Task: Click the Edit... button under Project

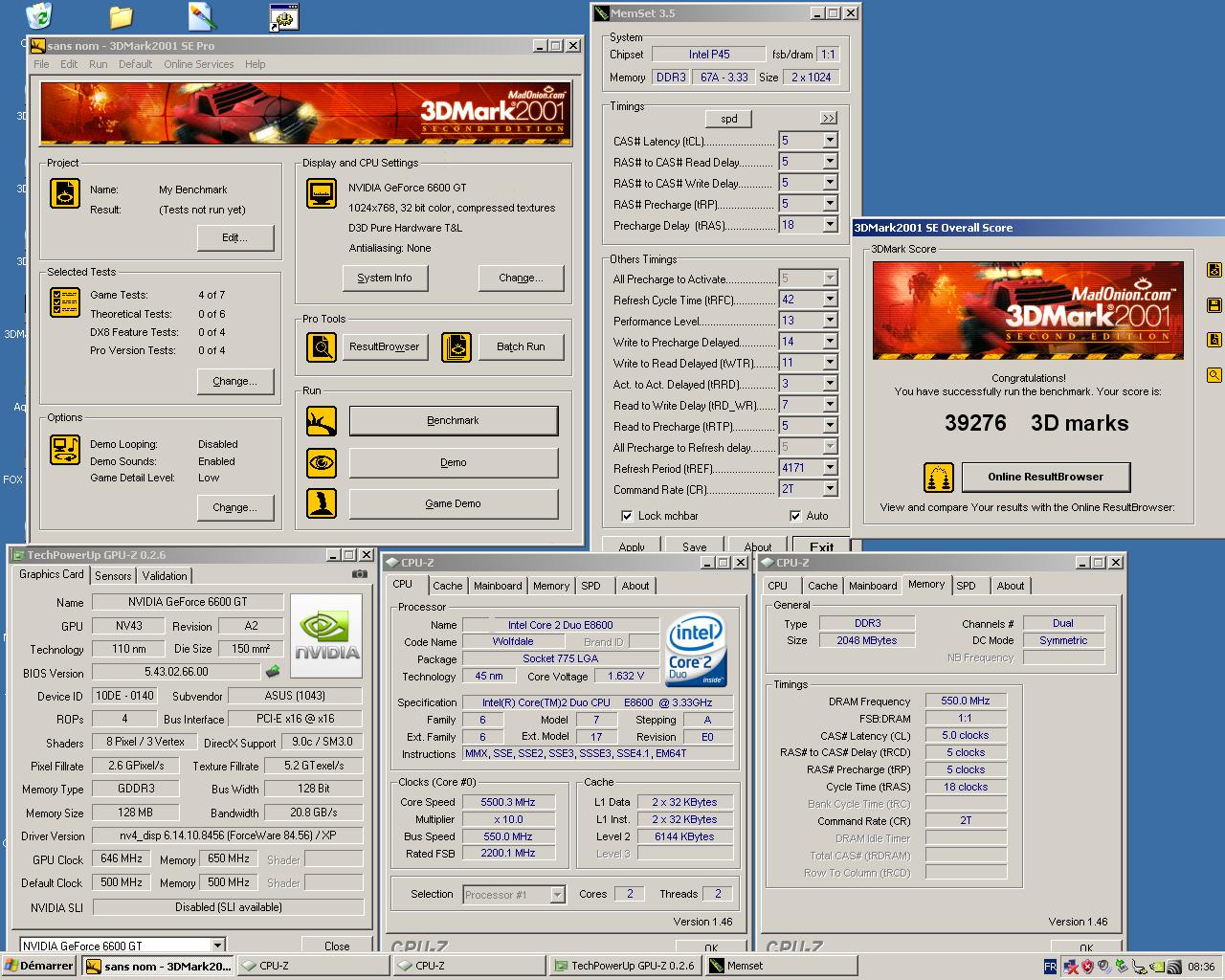Action: pos(235,237)
